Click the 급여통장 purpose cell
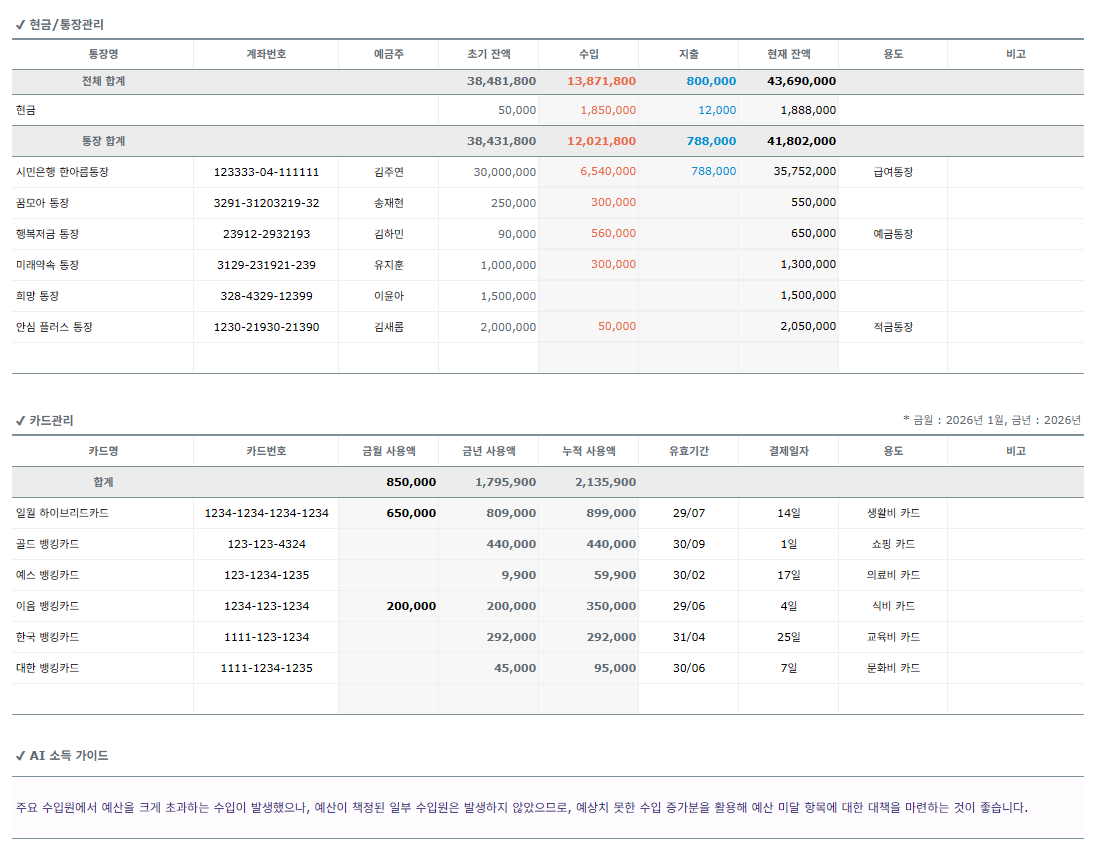The image size is (1096, 856). [x=893, y=172]
